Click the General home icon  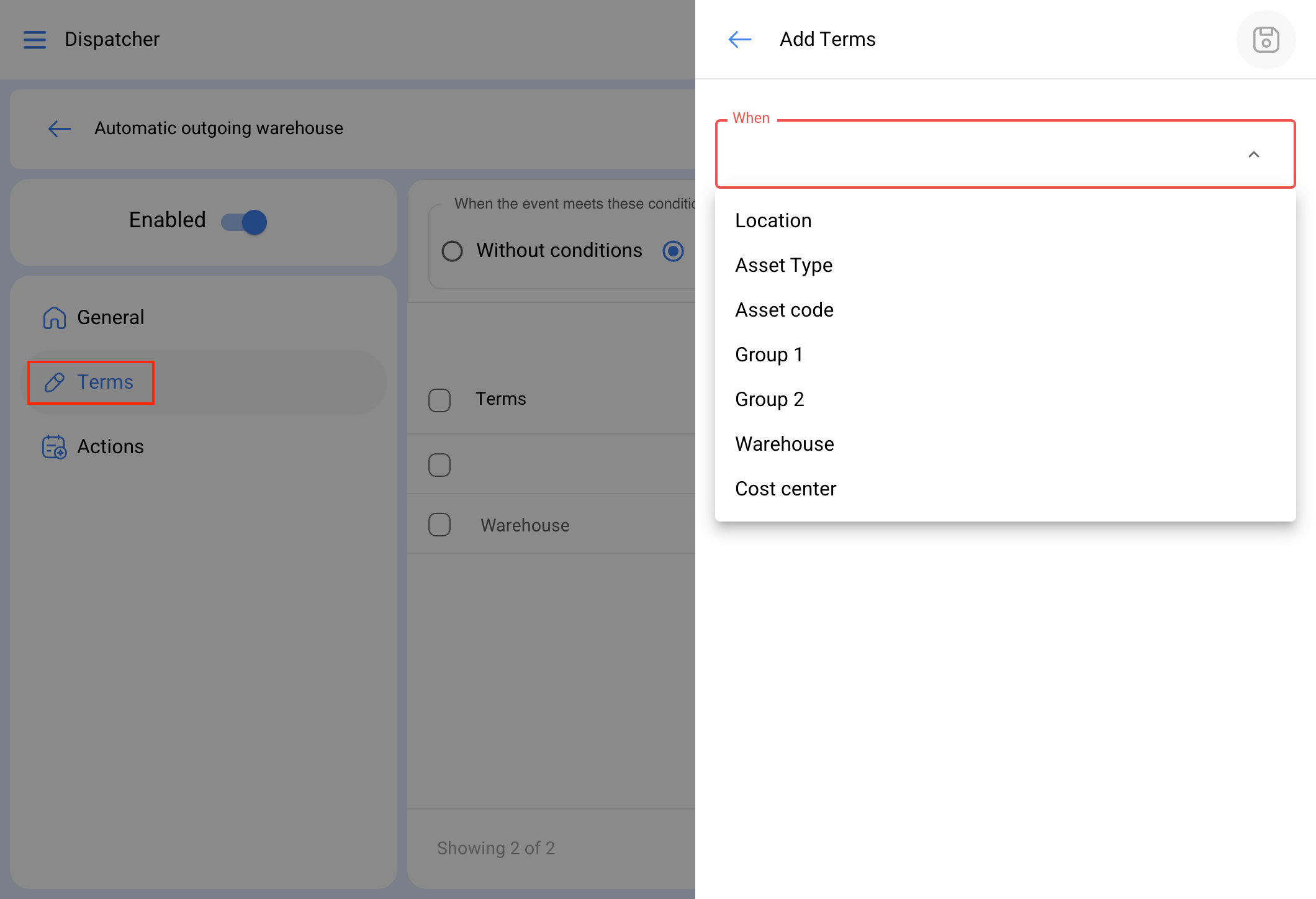click(x=55, y=318)
